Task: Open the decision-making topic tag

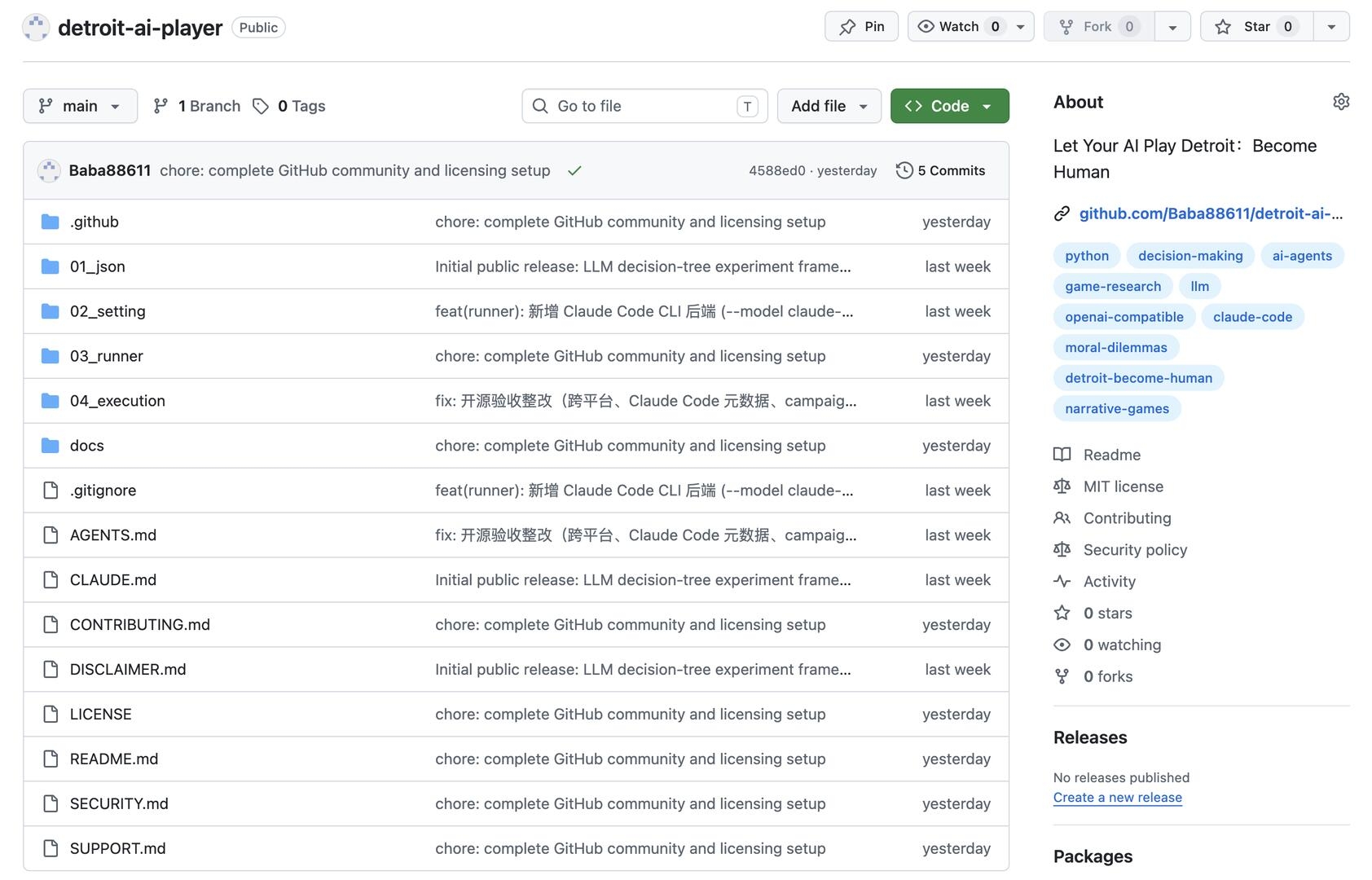Action: pos(1190,256)
